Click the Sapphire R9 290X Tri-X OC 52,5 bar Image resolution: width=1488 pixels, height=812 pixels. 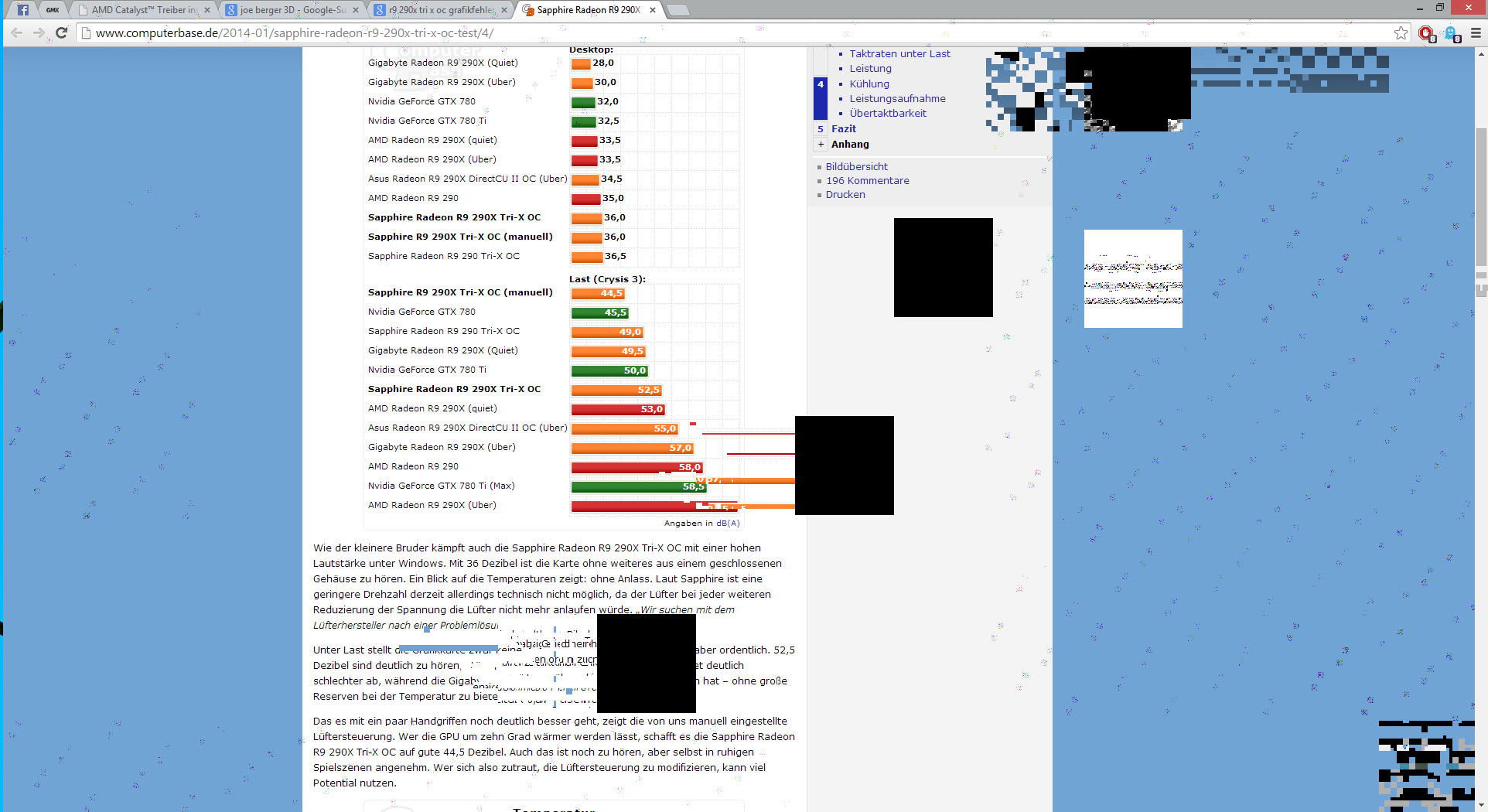(616, 391)
